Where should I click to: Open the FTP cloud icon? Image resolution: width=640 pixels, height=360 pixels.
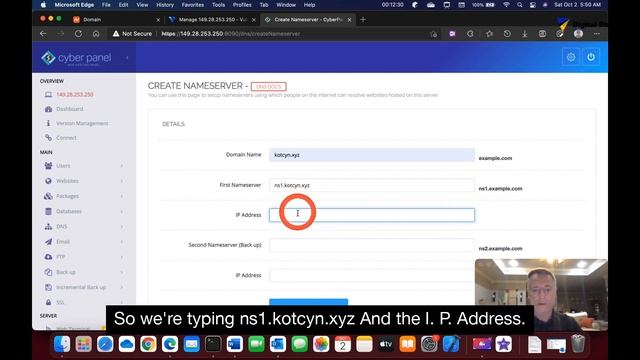coord(48,257)
